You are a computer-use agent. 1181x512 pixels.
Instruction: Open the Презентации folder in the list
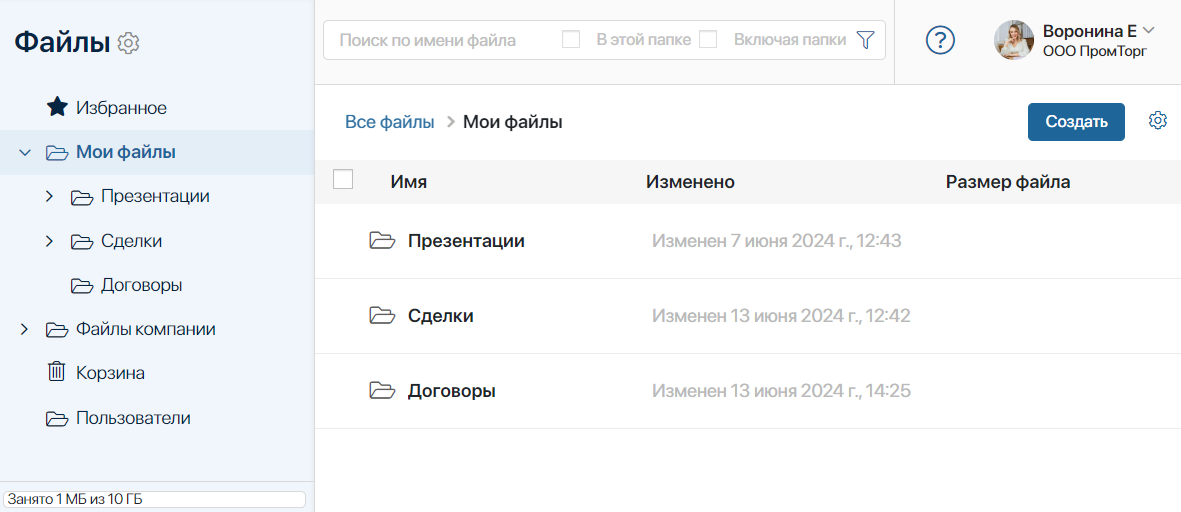click(466, 241)
